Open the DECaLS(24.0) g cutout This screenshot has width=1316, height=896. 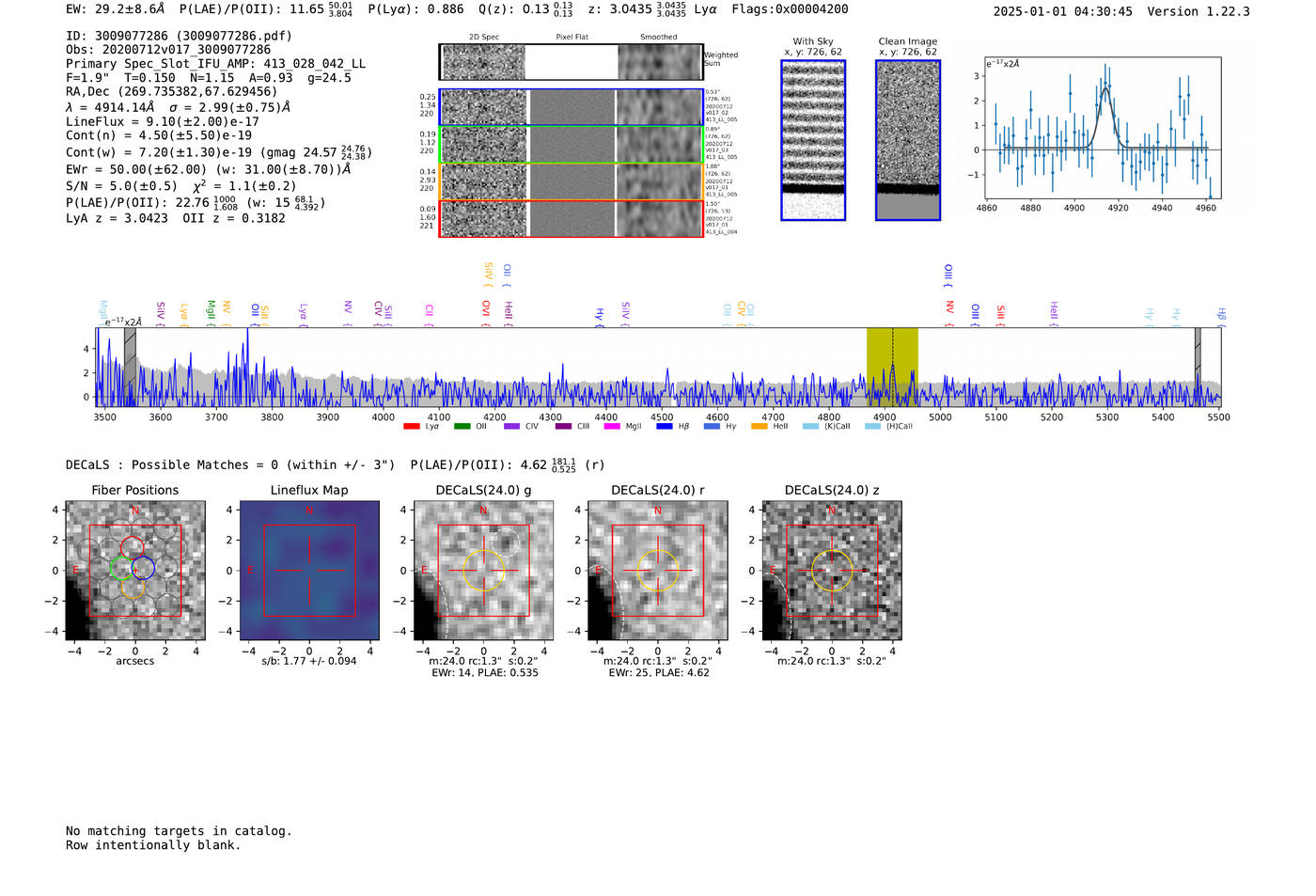click(x=483, y=571)
